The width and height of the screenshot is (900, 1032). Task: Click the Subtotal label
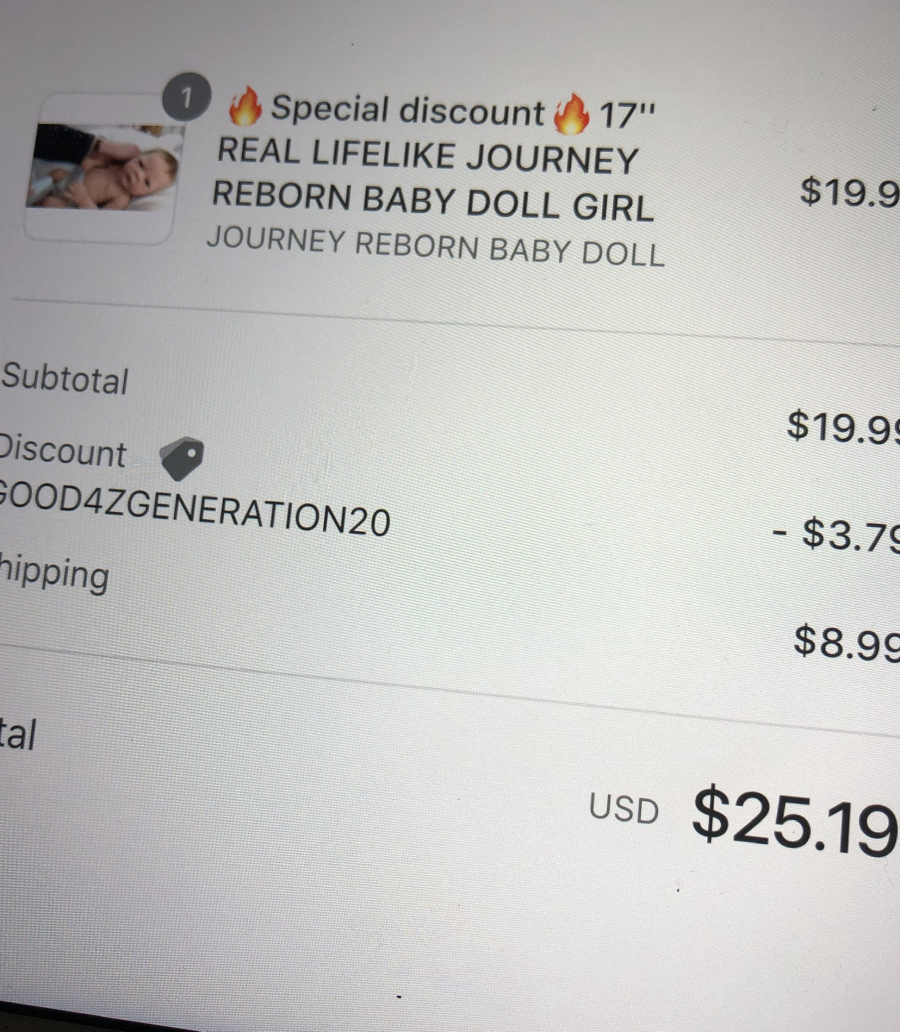click(x=65, y=379)
